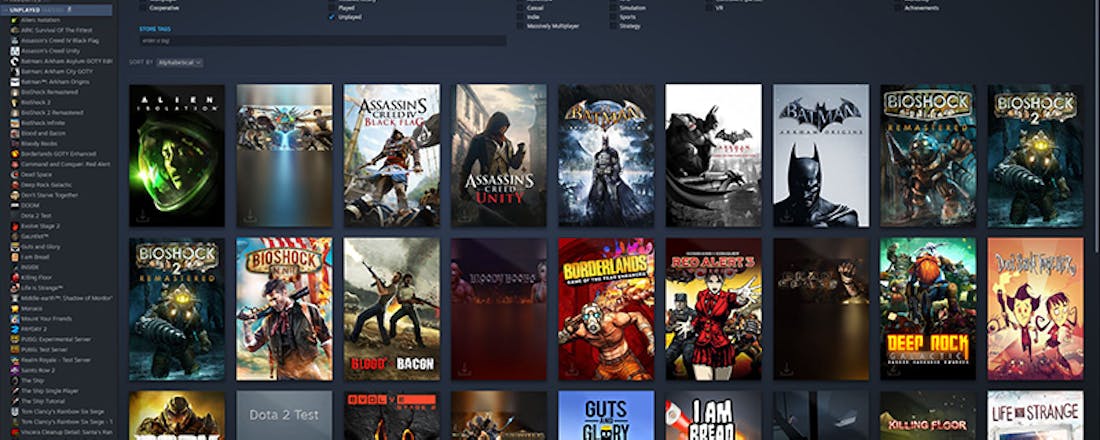
Task: Click download arrow on ARK placeholder cover
Action: click(x=250, y=216)
